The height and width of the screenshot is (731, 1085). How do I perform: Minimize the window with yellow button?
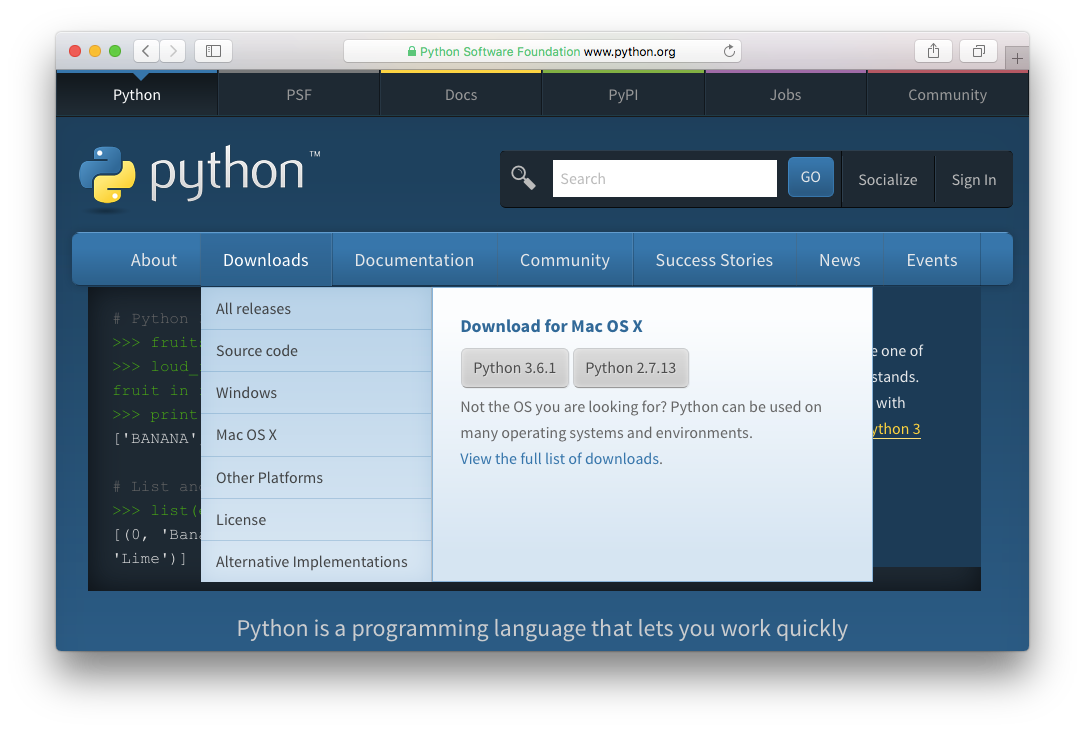[95, 51]
